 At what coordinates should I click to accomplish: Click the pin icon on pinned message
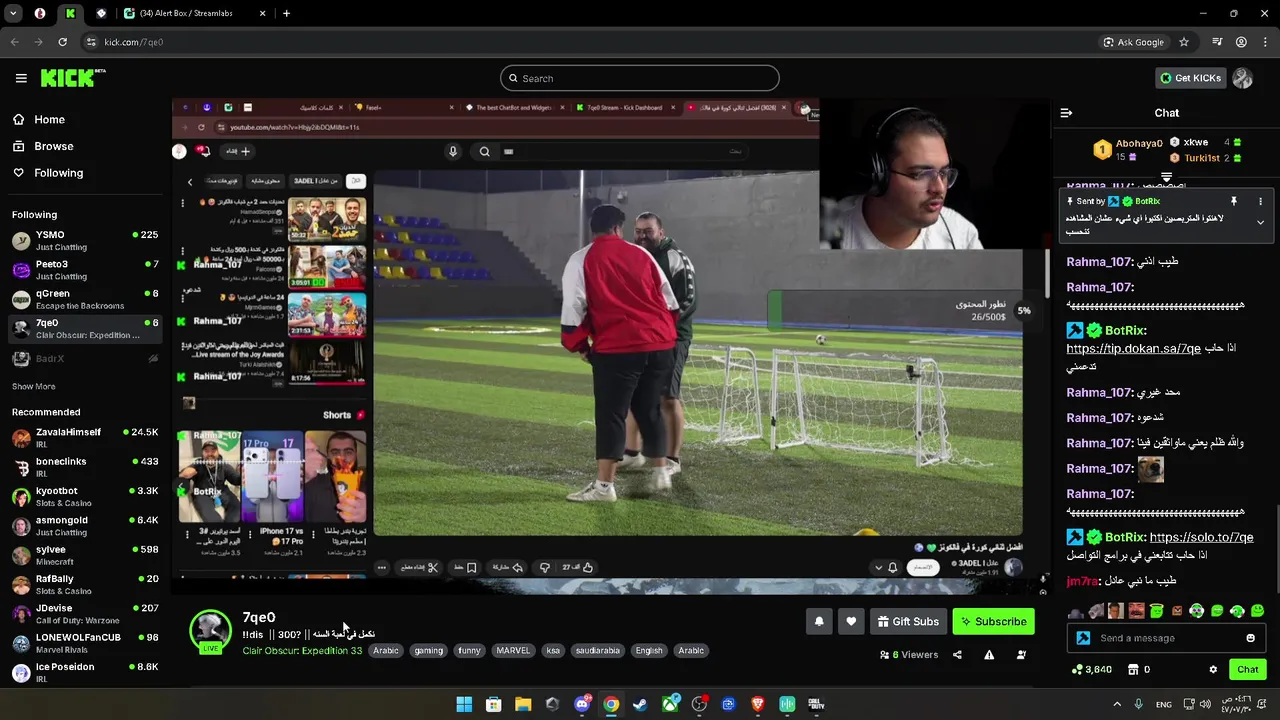1233,201
